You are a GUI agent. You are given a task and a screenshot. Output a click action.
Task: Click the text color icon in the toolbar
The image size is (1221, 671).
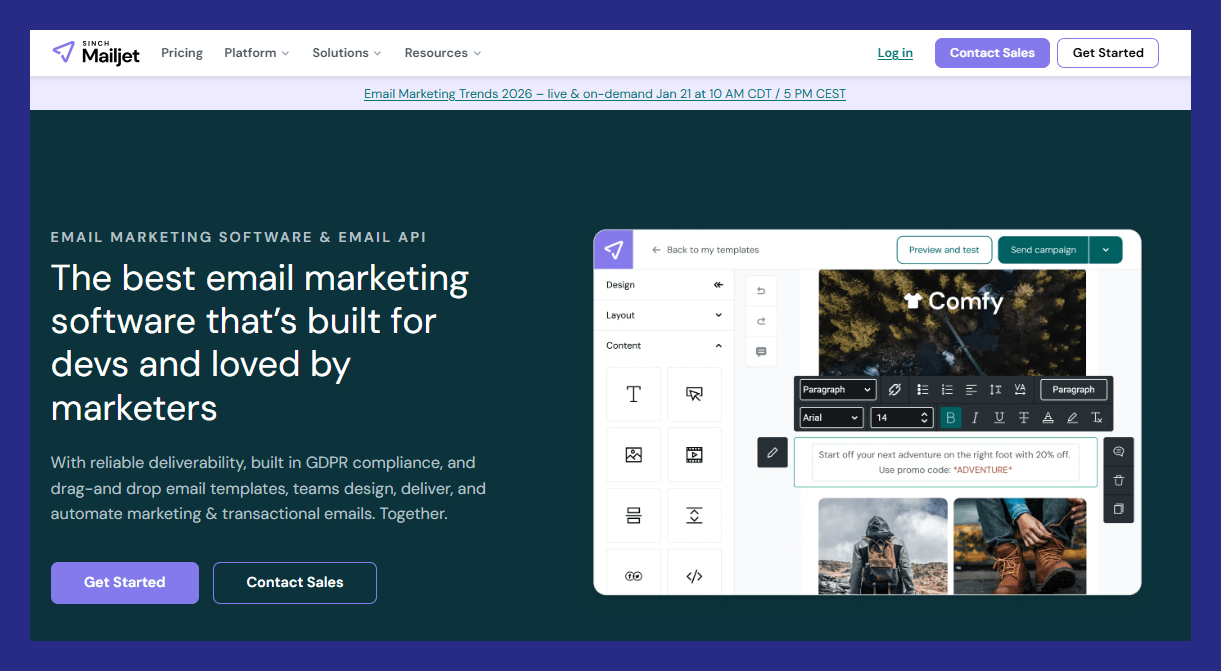(x=1048, y=418)
